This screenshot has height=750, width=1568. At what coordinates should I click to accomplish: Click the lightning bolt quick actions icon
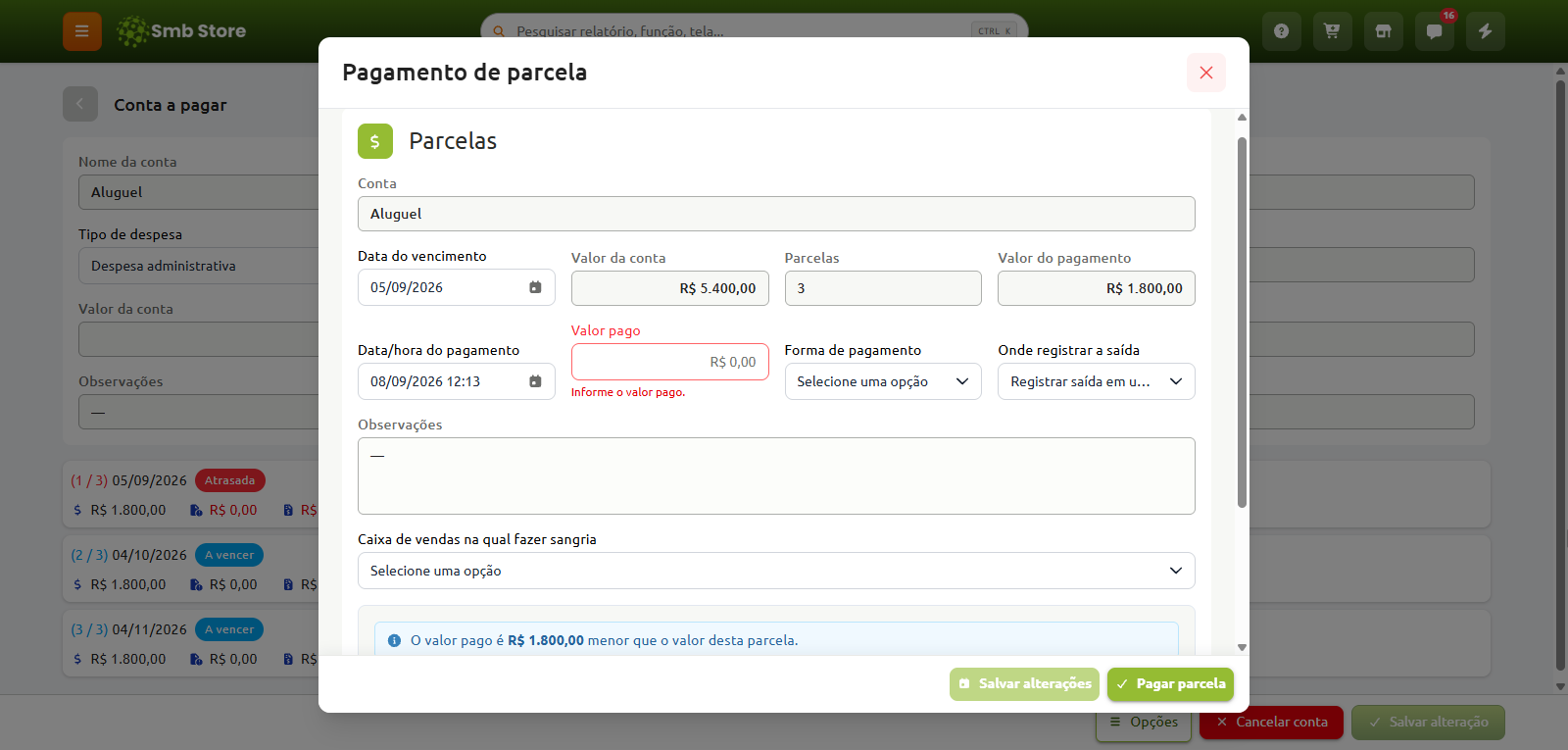pyautogui.click(x=1485, y=31)
